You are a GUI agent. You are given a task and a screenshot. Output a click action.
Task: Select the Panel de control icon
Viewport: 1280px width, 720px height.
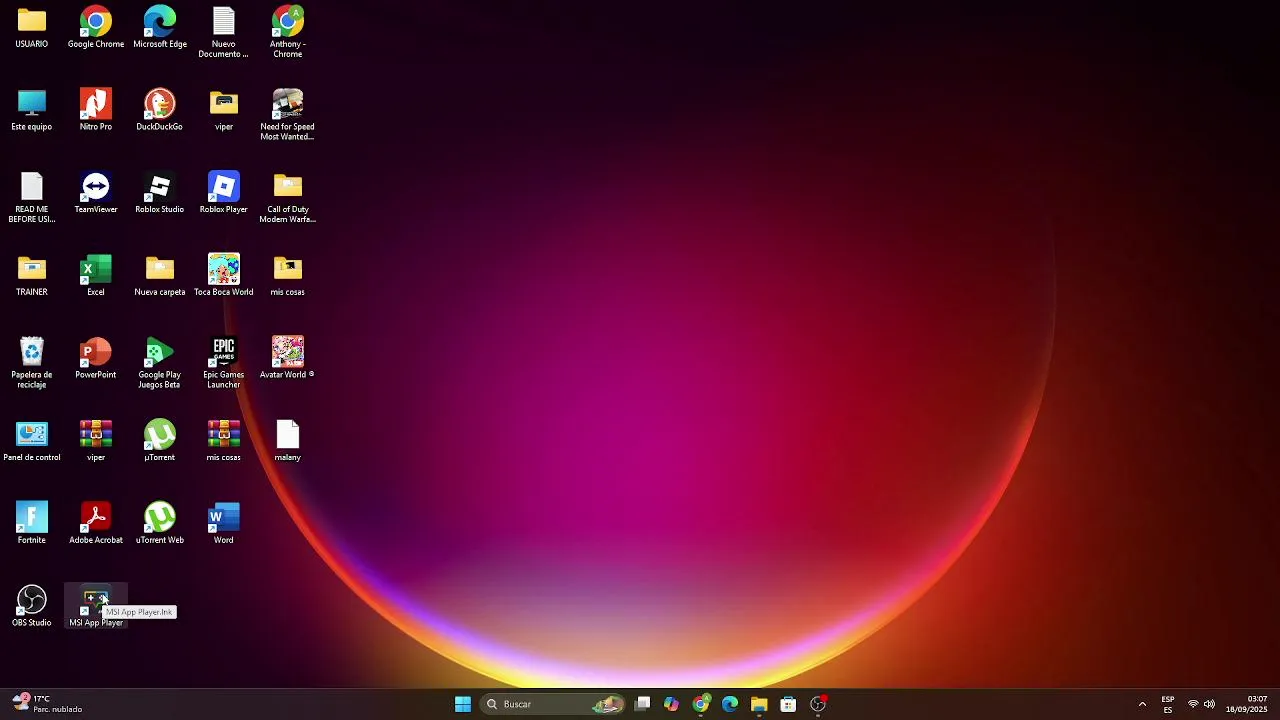click(x=32, y=441)
